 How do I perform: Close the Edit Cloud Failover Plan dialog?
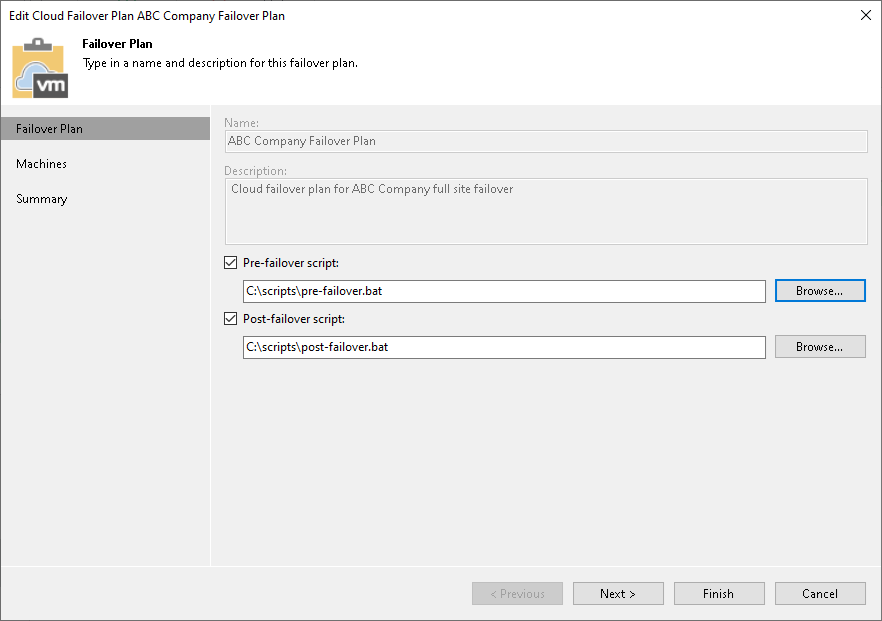pyautogui.click(x=865, y=15)
